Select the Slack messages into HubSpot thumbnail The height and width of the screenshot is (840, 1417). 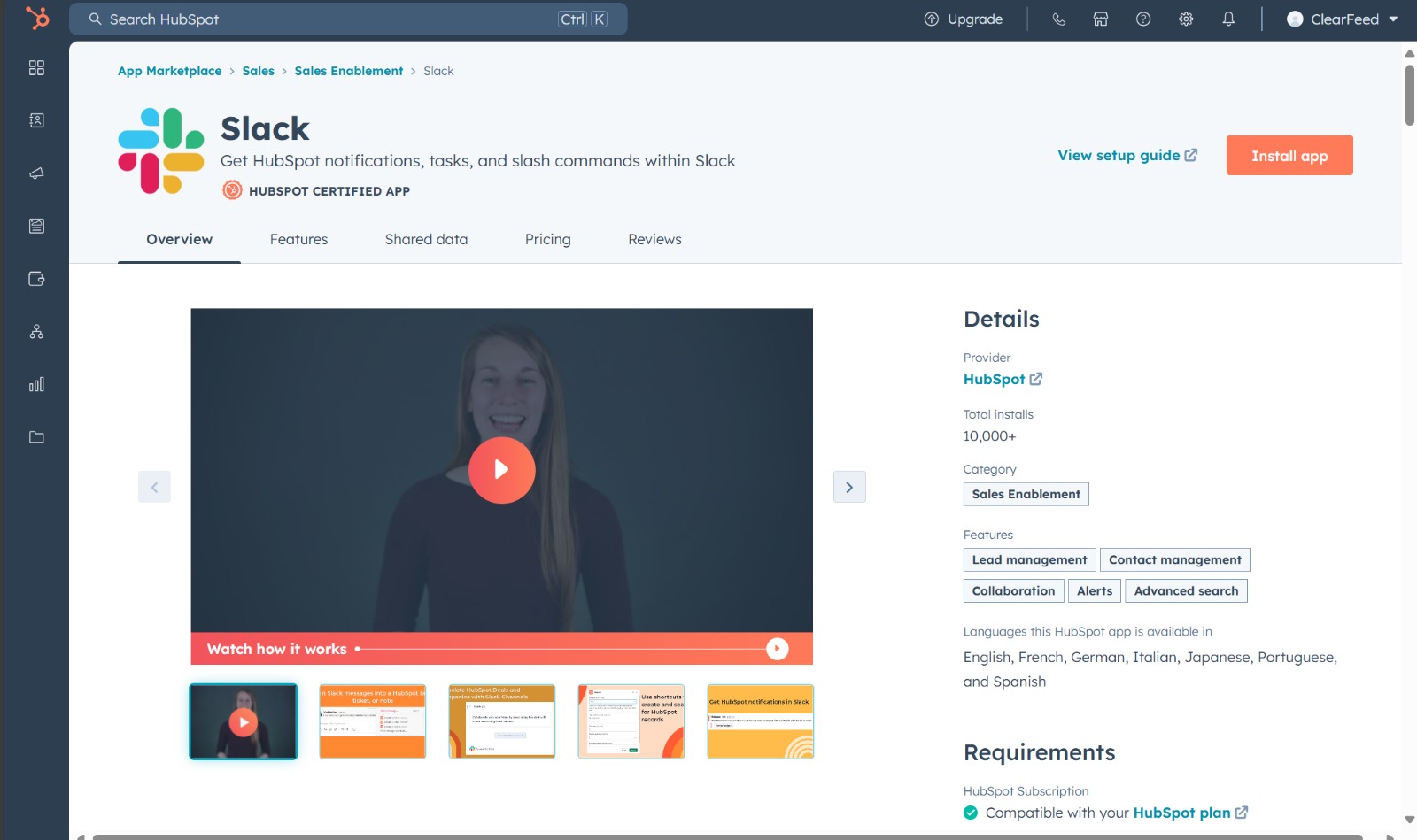pyautogui.click(x=372, y=721)
